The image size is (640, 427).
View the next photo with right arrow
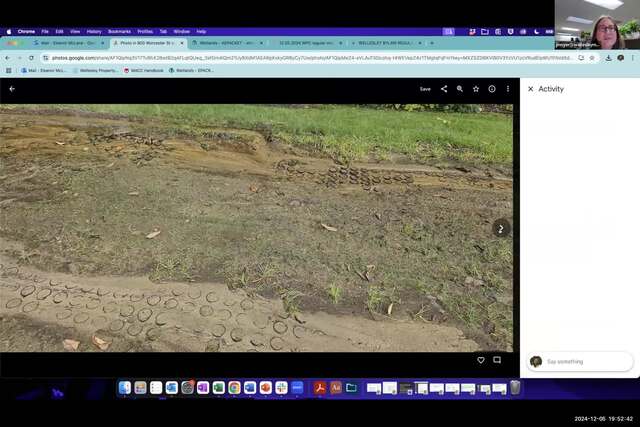pos(501,228)
